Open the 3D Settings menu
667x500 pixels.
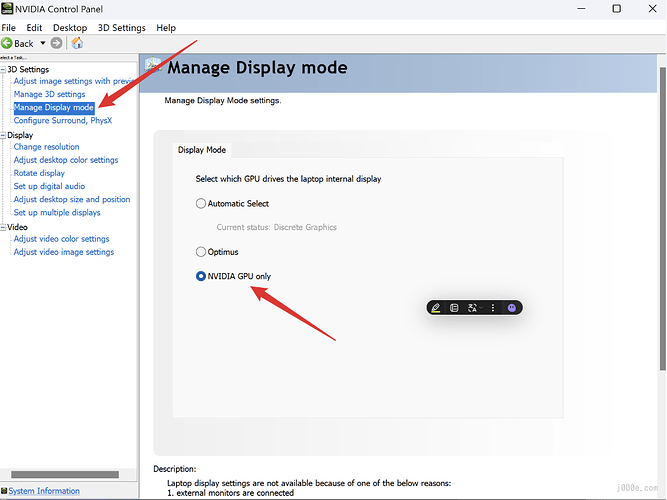[x=122, y=28]
